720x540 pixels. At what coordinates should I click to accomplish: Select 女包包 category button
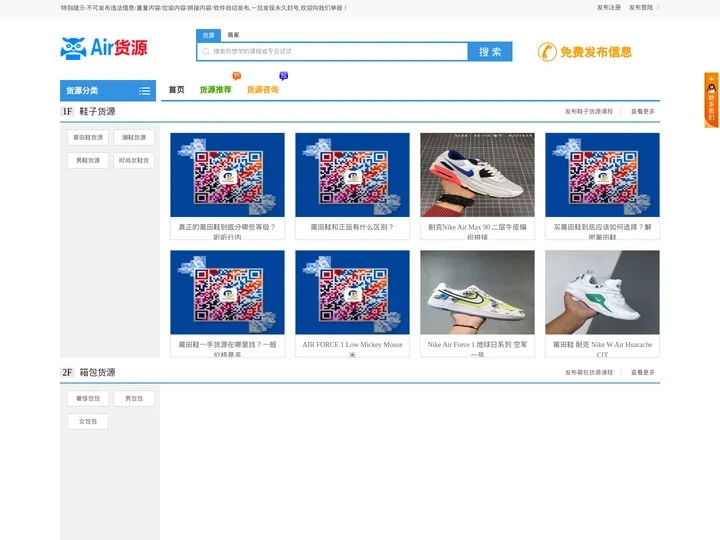[x=88, y=422]
